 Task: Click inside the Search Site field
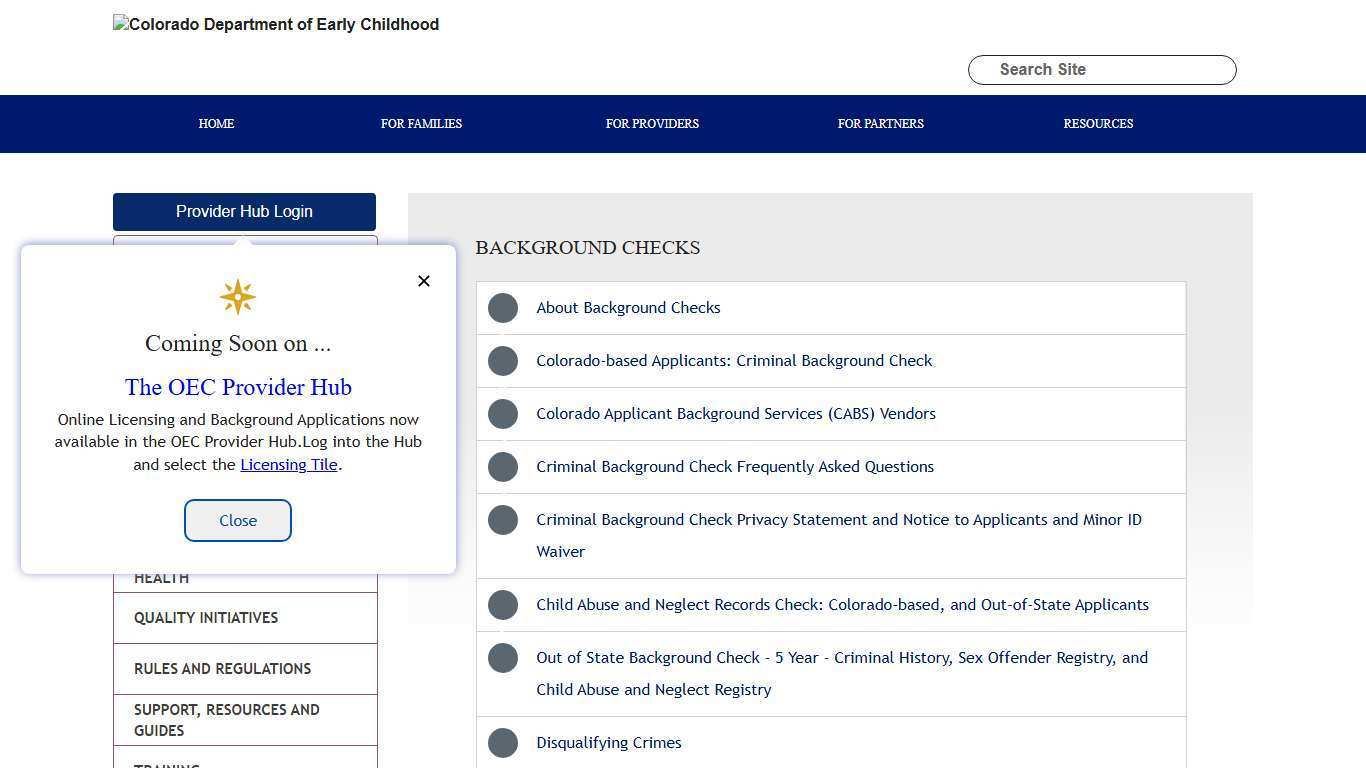pyautogui.click(x=1100, y=69)
